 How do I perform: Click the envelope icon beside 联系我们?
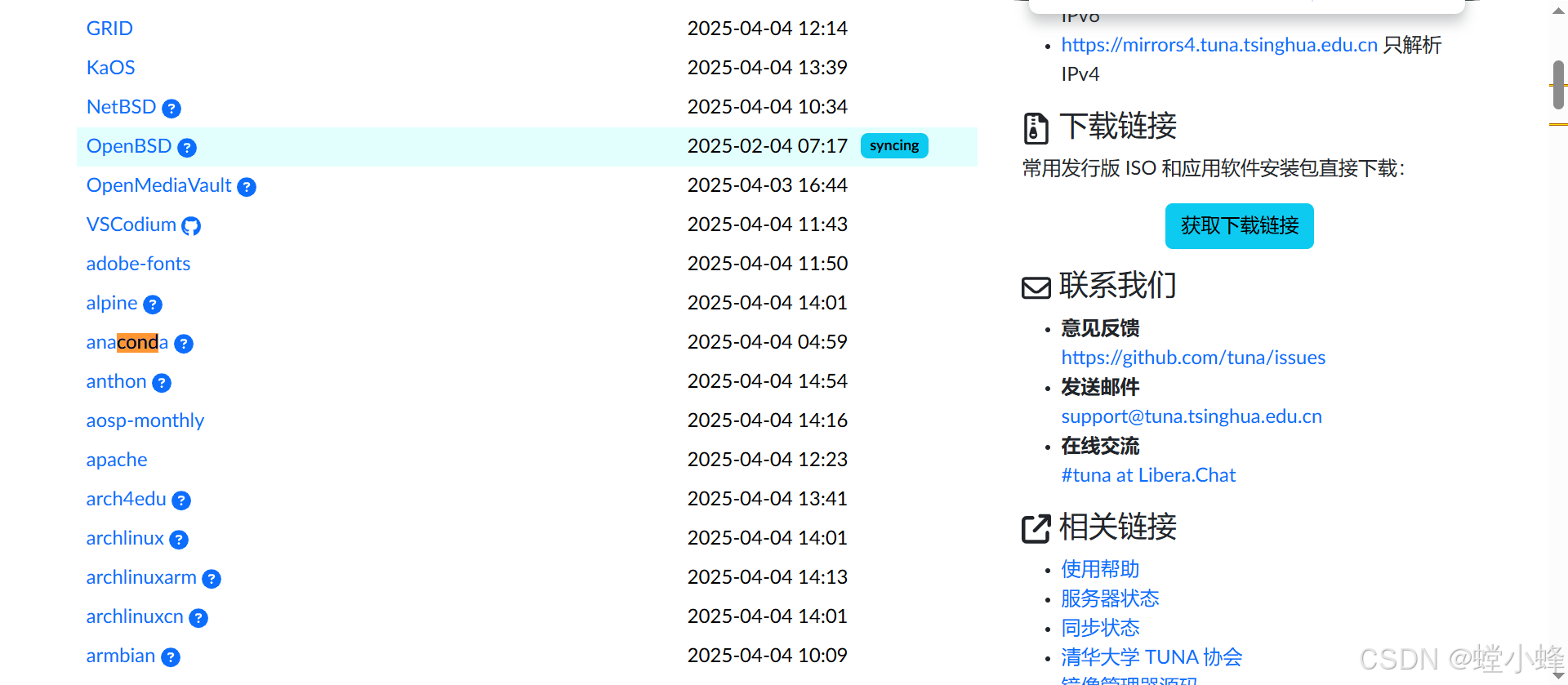click(1036, 287)
